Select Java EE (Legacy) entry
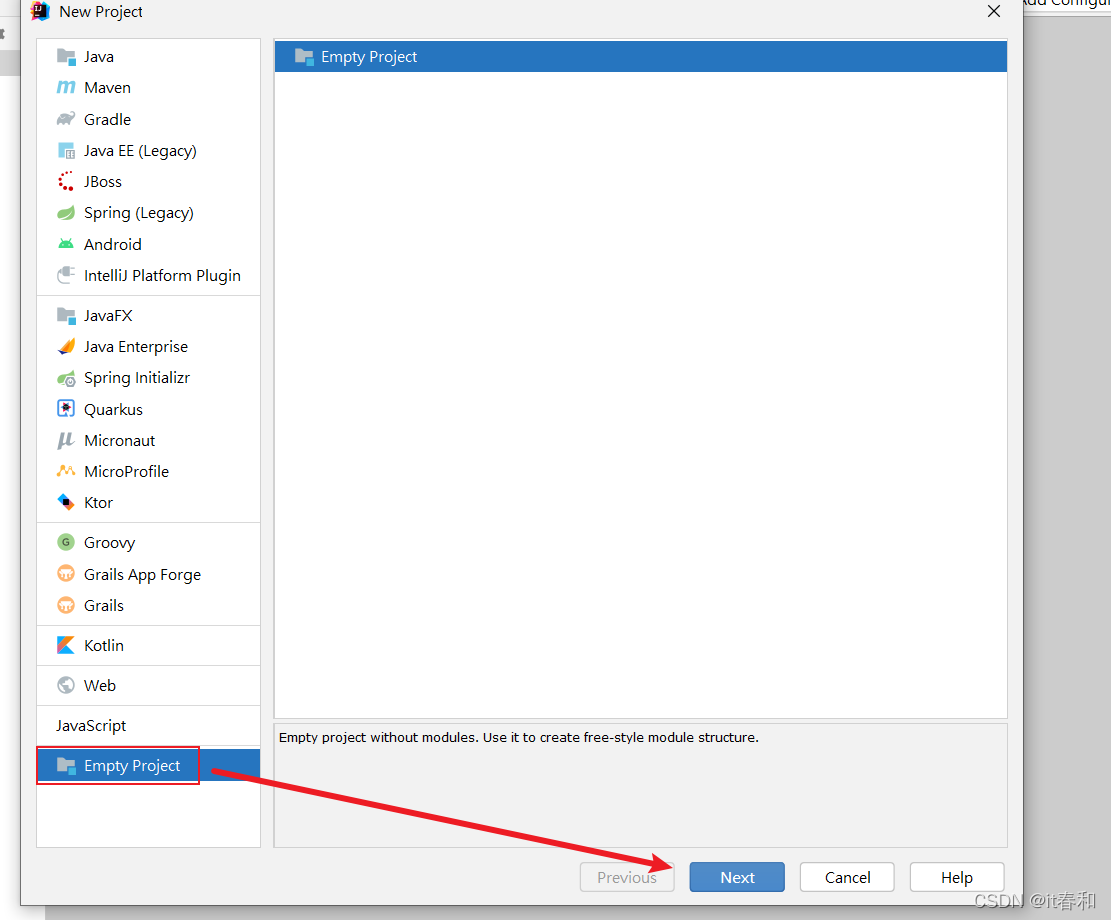Image resolution: width=1111 pixels, height=920 pixels. pos(148,150)
